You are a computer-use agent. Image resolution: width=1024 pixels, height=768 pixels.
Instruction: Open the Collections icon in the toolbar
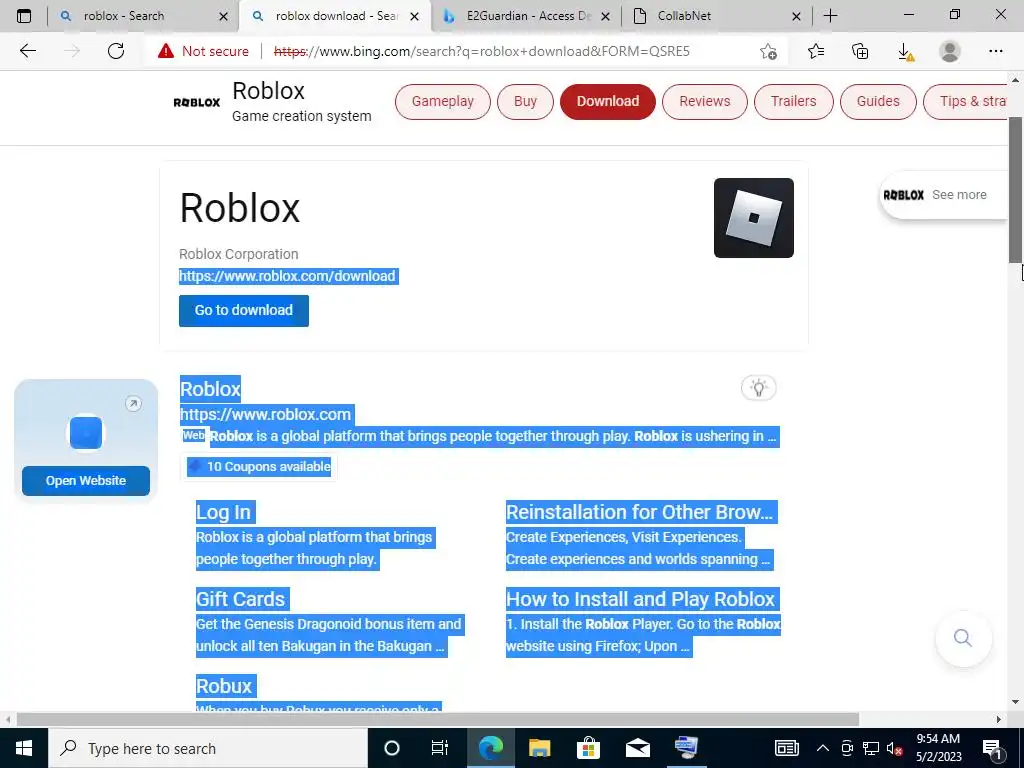pyautogui.click(x=860, y=51)
